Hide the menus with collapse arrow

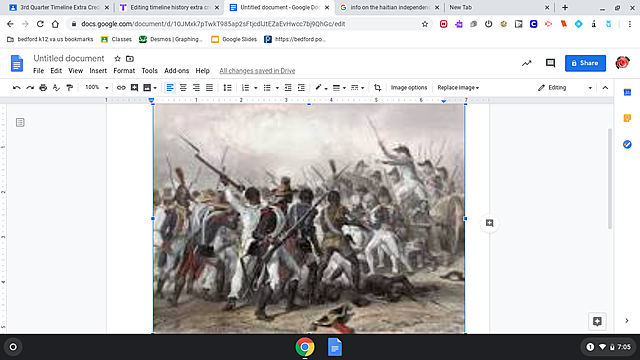tap(605, 88)
